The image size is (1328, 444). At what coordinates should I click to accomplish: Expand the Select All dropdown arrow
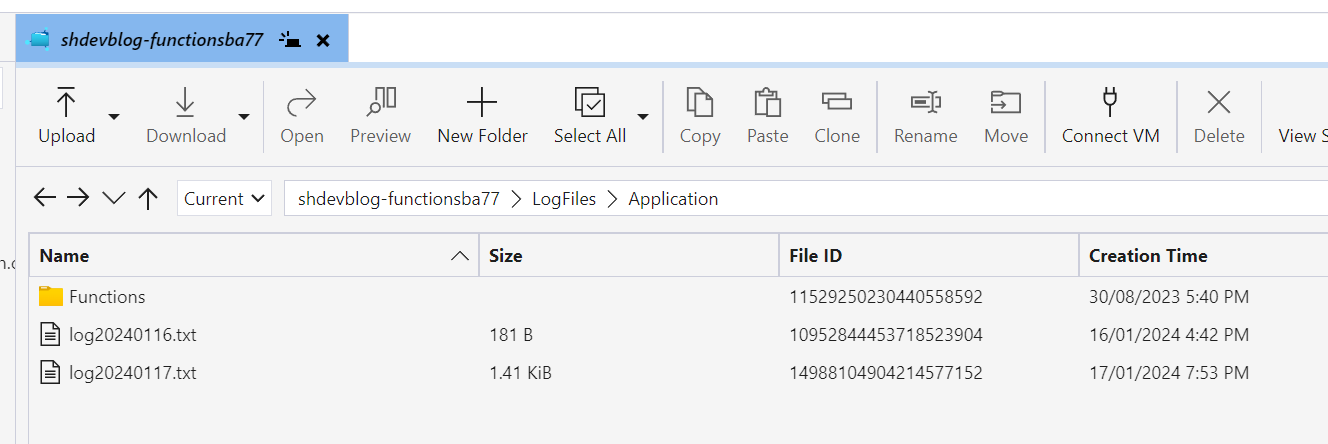[x=643, y=116]
